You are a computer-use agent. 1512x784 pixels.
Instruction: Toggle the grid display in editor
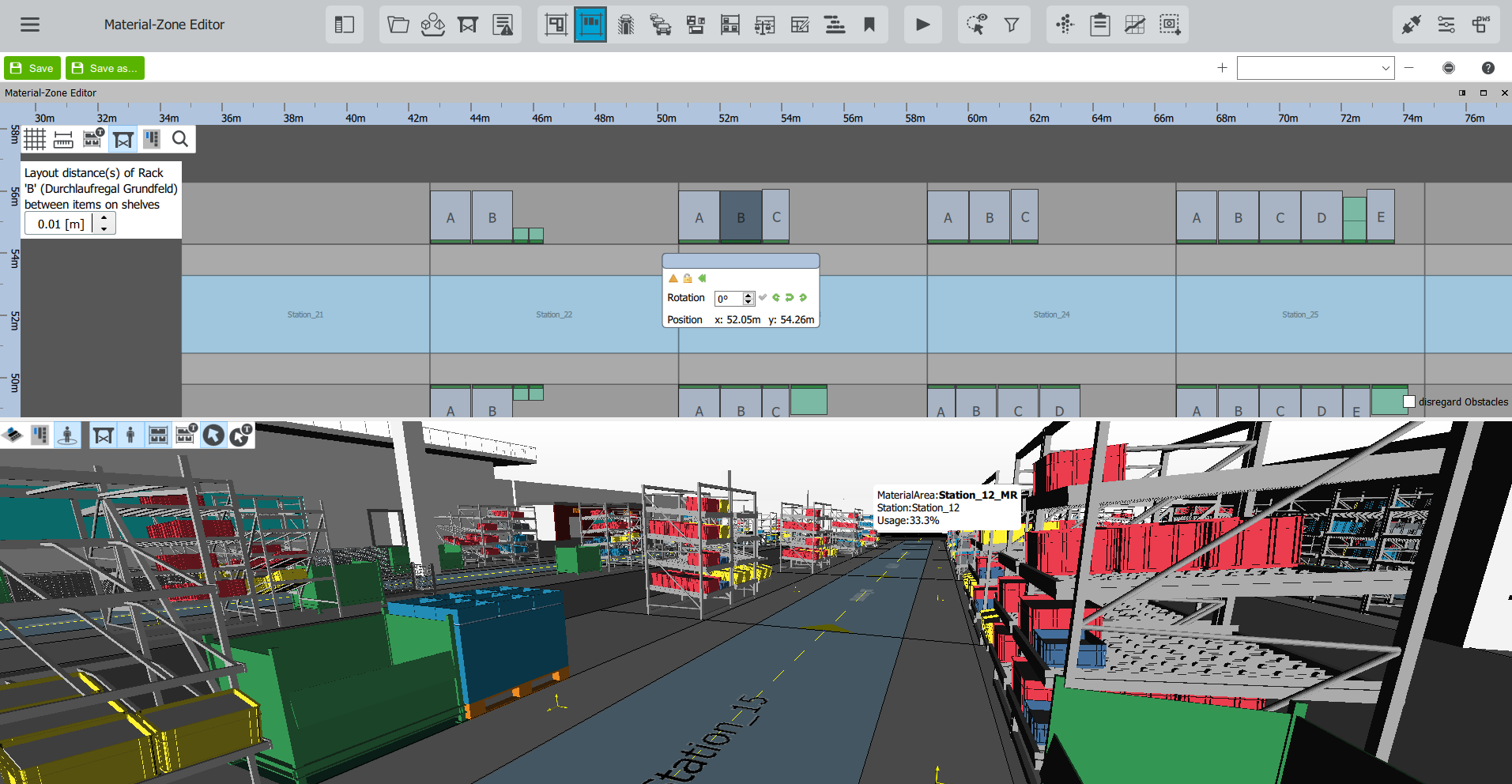click(x=35, y=140)
